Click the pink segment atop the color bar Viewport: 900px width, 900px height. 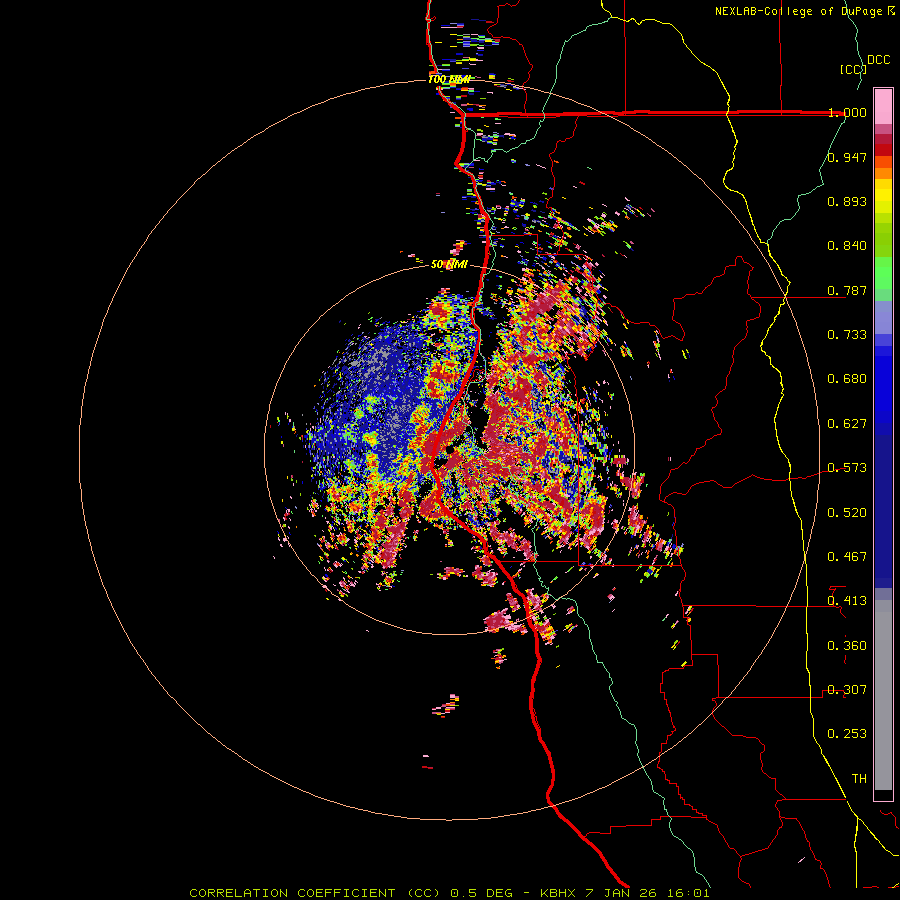point(883,106)
